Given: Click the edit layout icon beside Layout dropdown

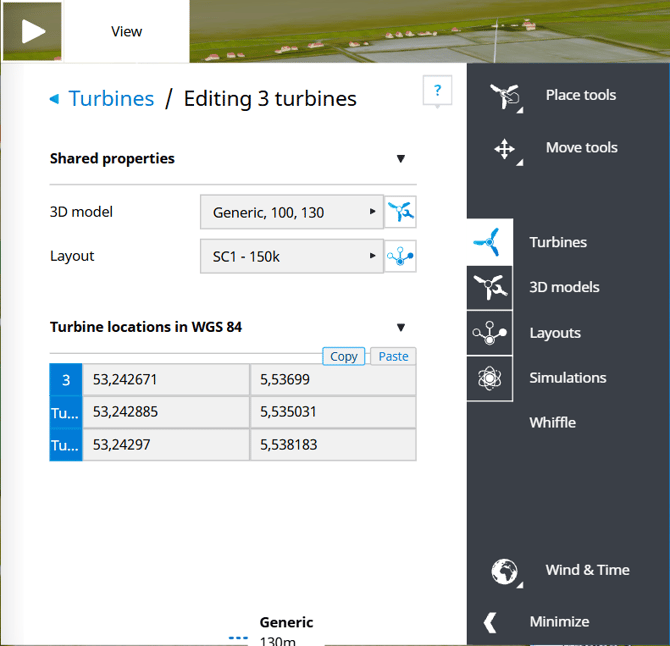Looking at the screenshot, I should coord(400,256).
